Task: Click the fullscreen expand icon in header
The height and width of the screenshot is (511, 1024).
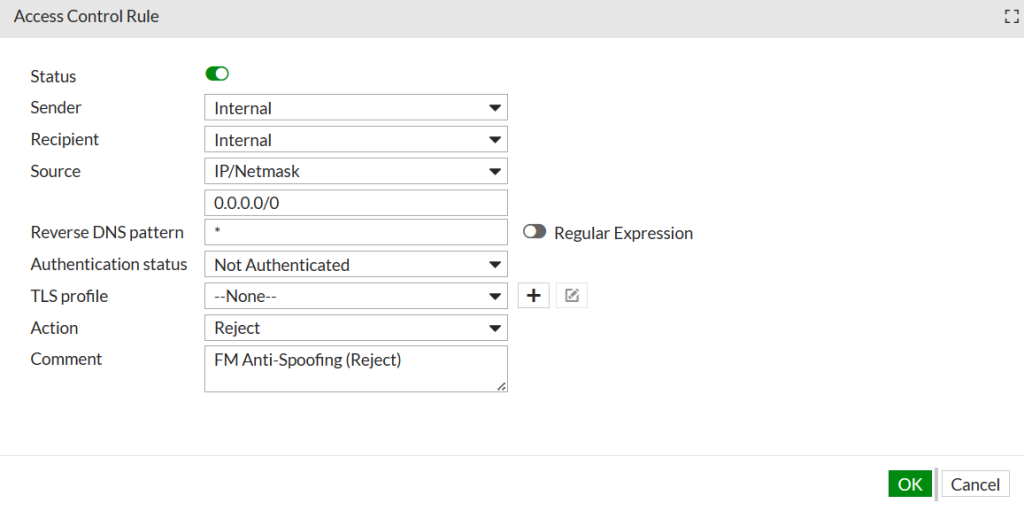Action: click(1010, 17)
